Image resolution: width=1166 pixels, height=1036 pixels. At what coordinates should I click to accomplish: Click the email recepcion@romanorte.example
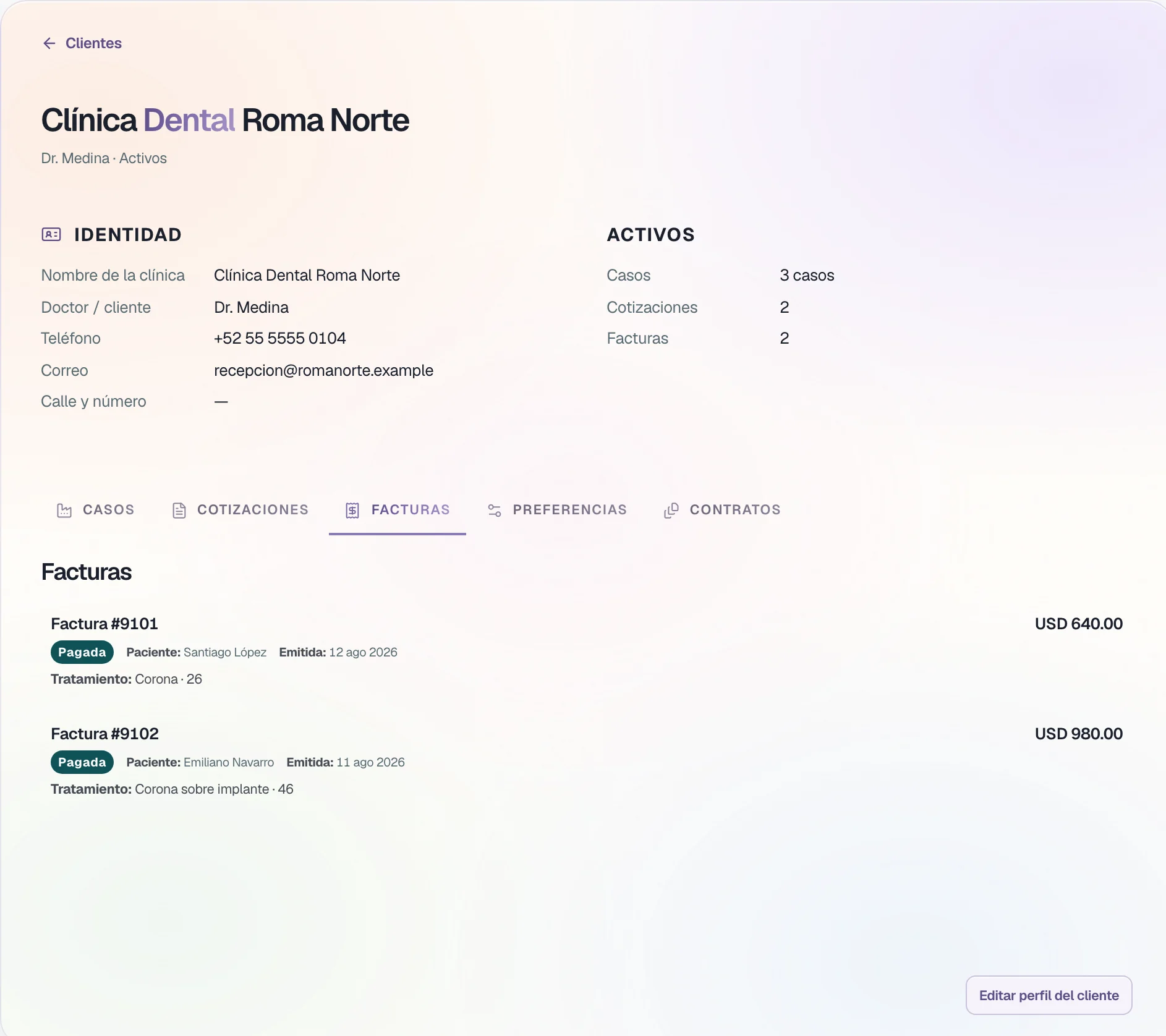323,370
